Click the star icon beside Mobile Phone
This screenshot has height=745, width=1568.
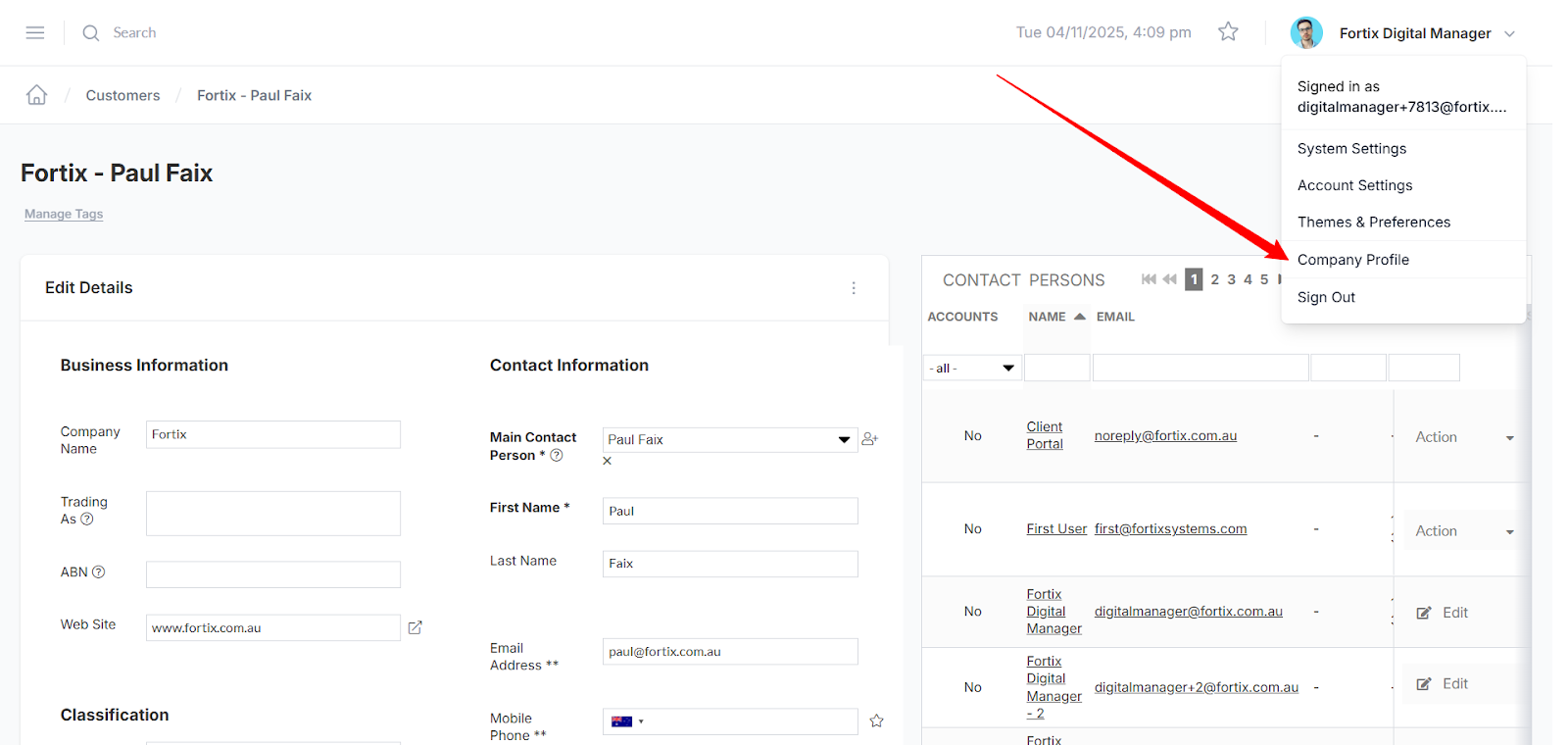876,721
